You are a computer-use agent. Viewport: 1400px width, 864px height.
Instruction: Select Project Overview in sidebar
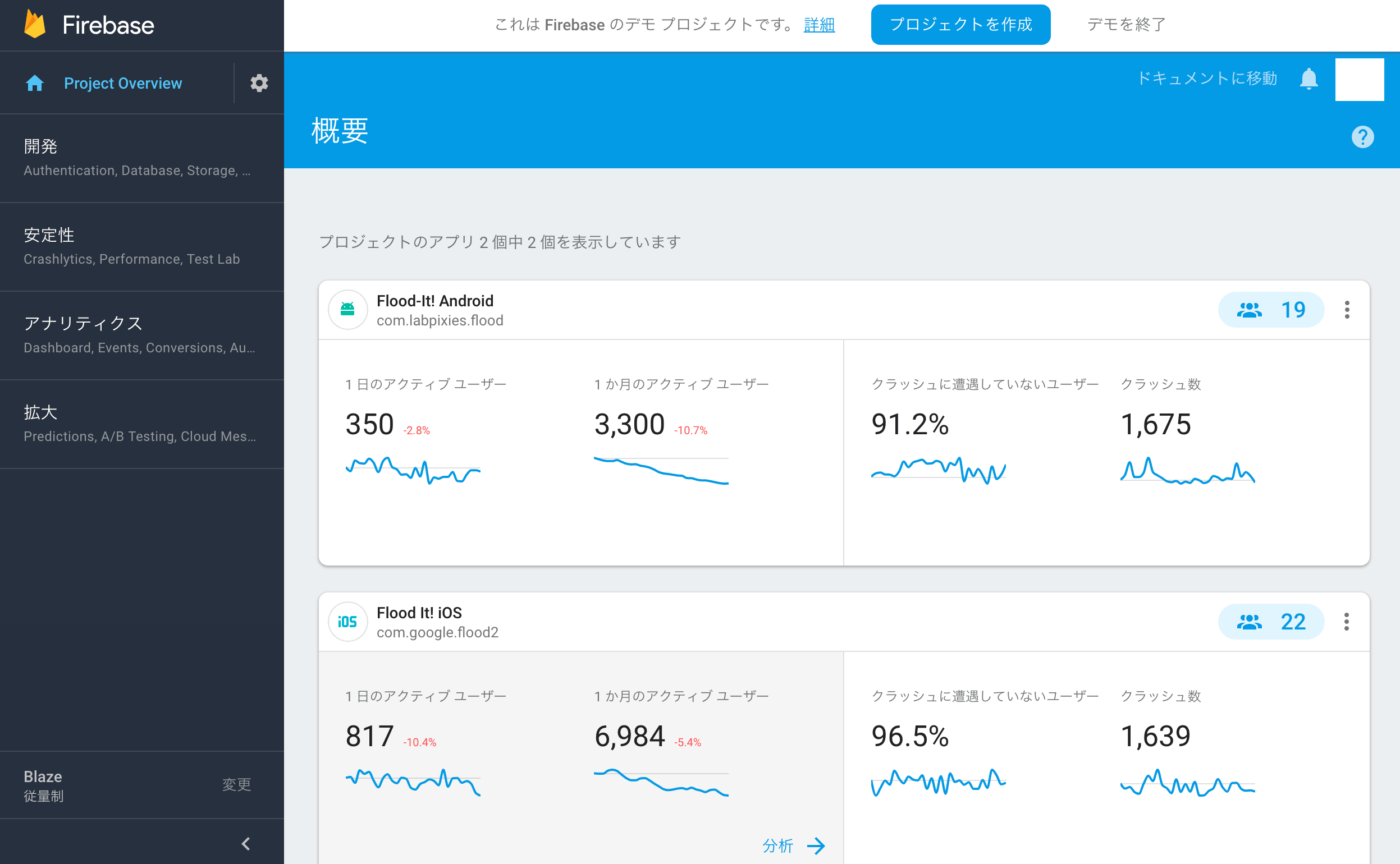click(x=123, y=84)
